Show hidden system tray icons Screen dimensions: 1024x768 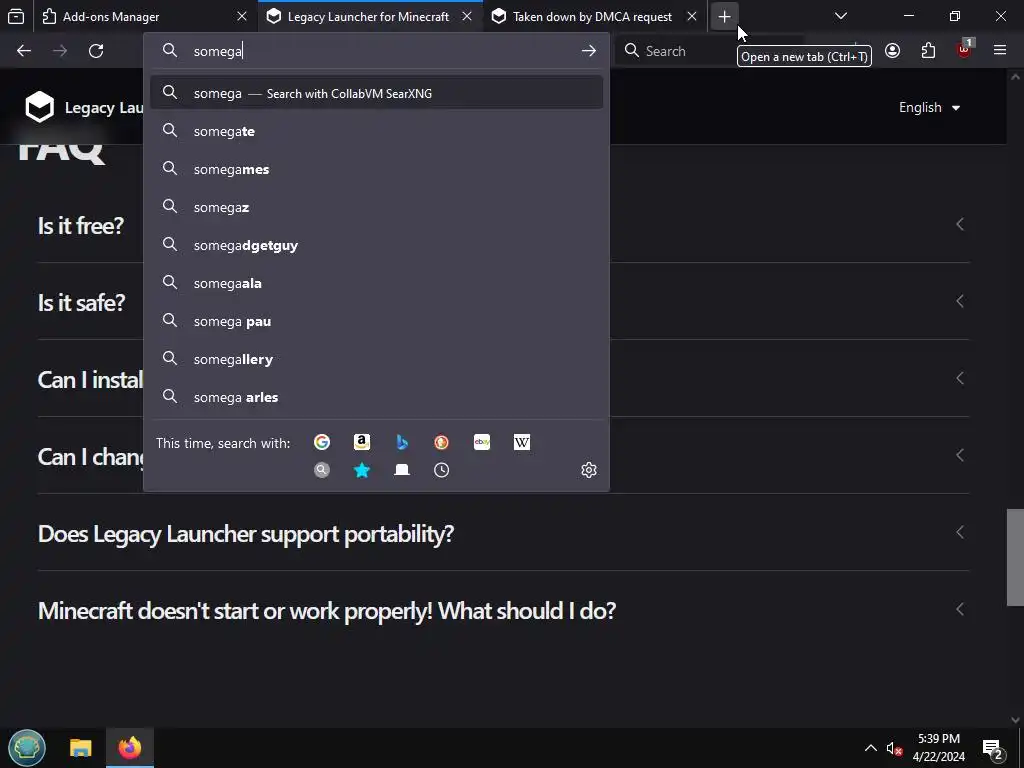[871, 748]
